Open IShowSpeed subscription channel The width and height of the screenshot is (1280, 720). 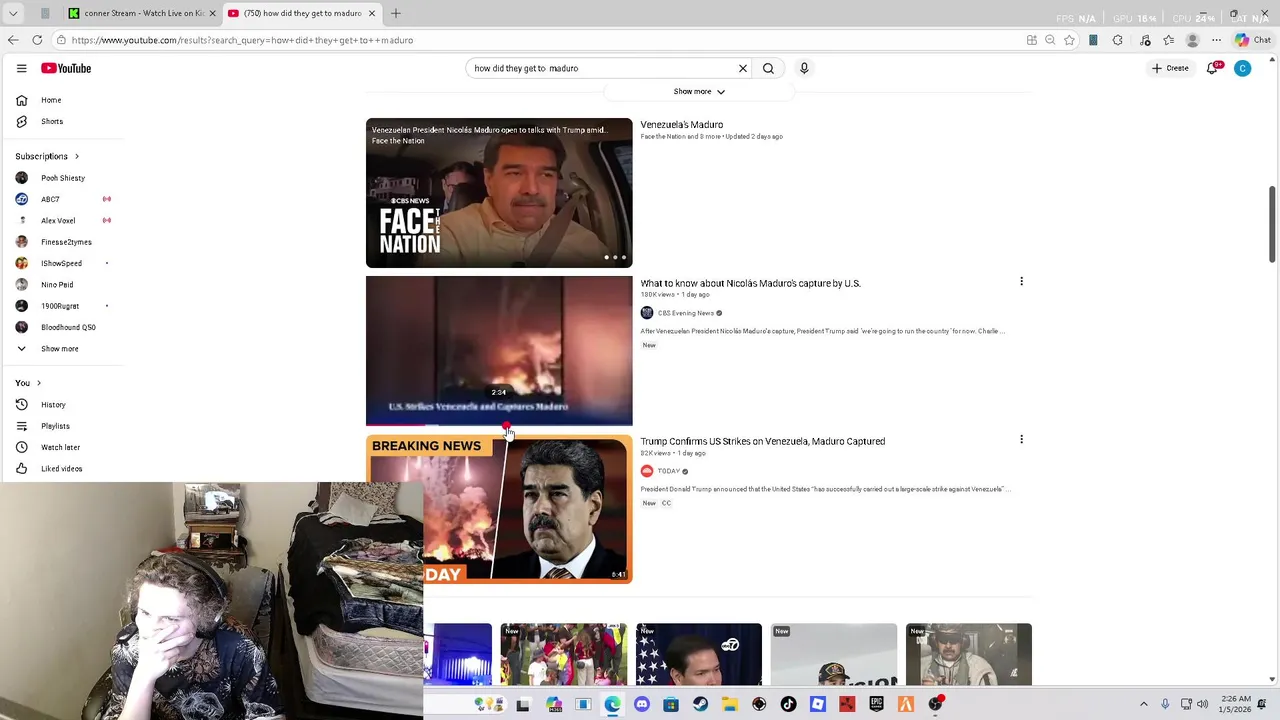tap(62, 263)
